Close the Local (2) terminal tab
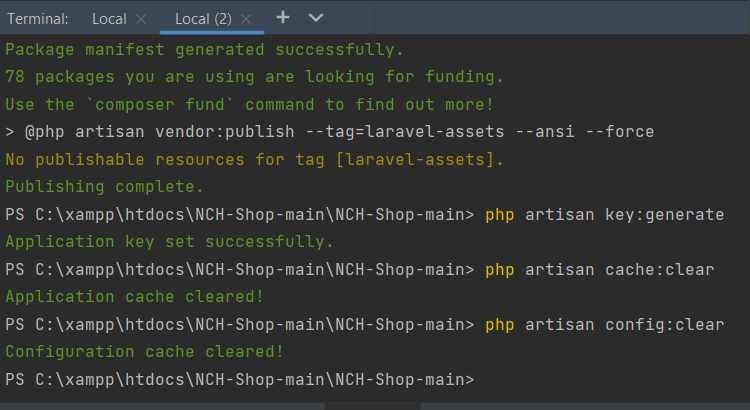The height and width of the screenshot is (410, 750). coord(246,19)
